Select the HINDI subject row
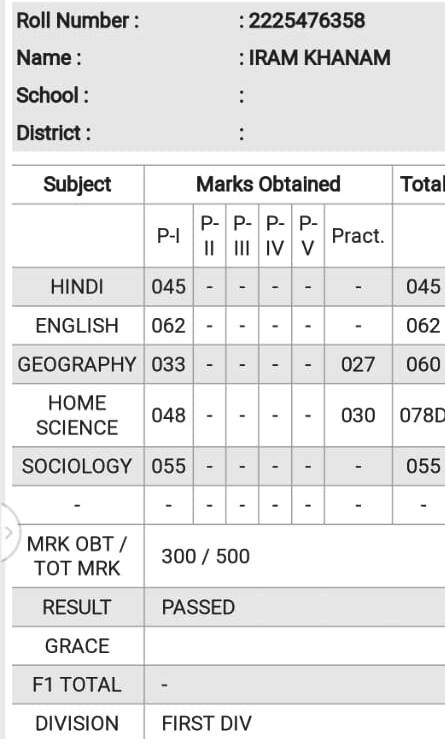The image size is (445, 739). pos(229,287)
